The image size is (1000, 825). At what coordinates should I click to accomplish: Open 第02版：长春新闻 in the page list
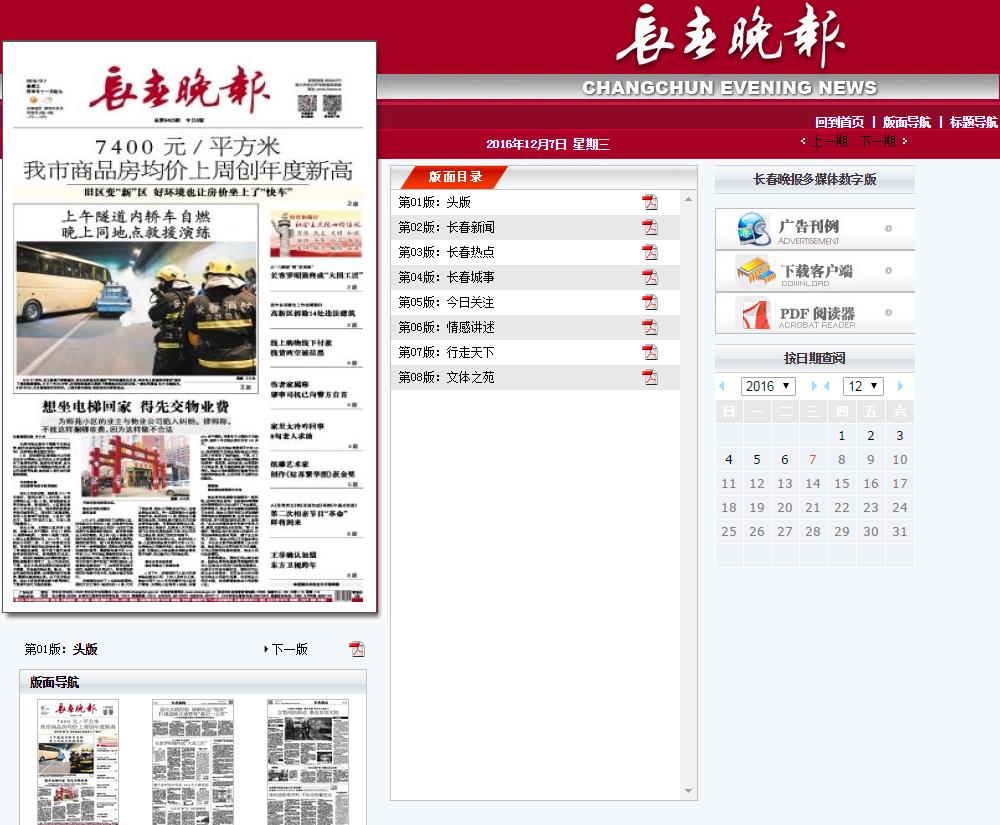click(446, 227)
